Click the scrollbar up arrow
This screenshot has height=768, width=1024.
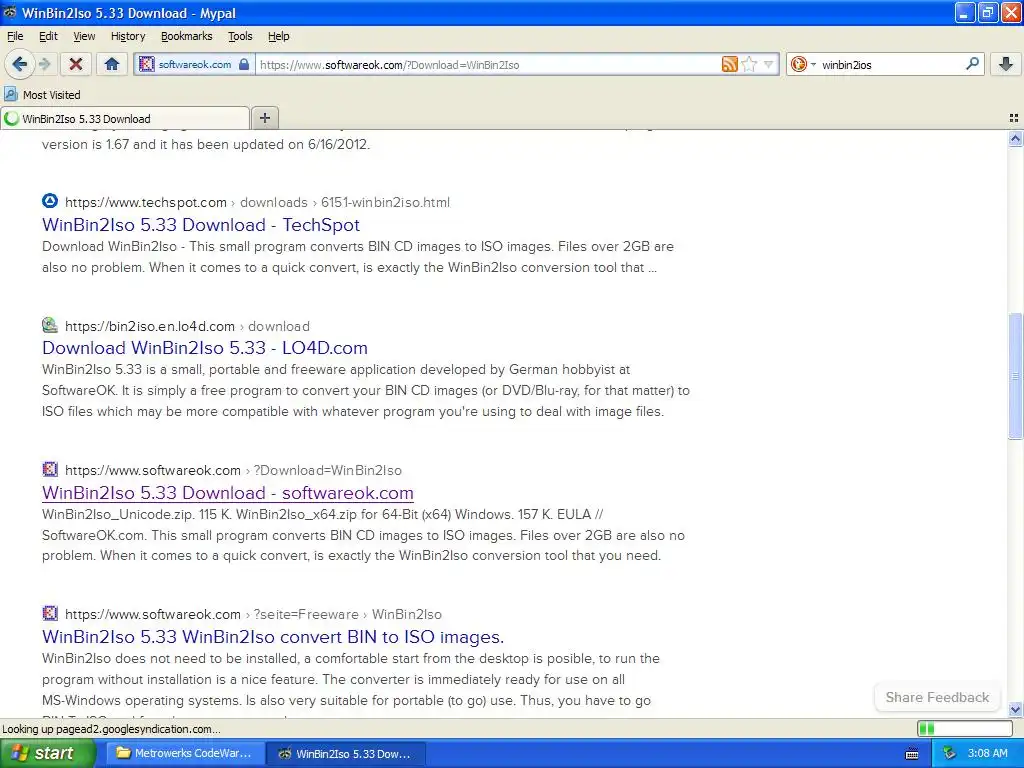1015,138
